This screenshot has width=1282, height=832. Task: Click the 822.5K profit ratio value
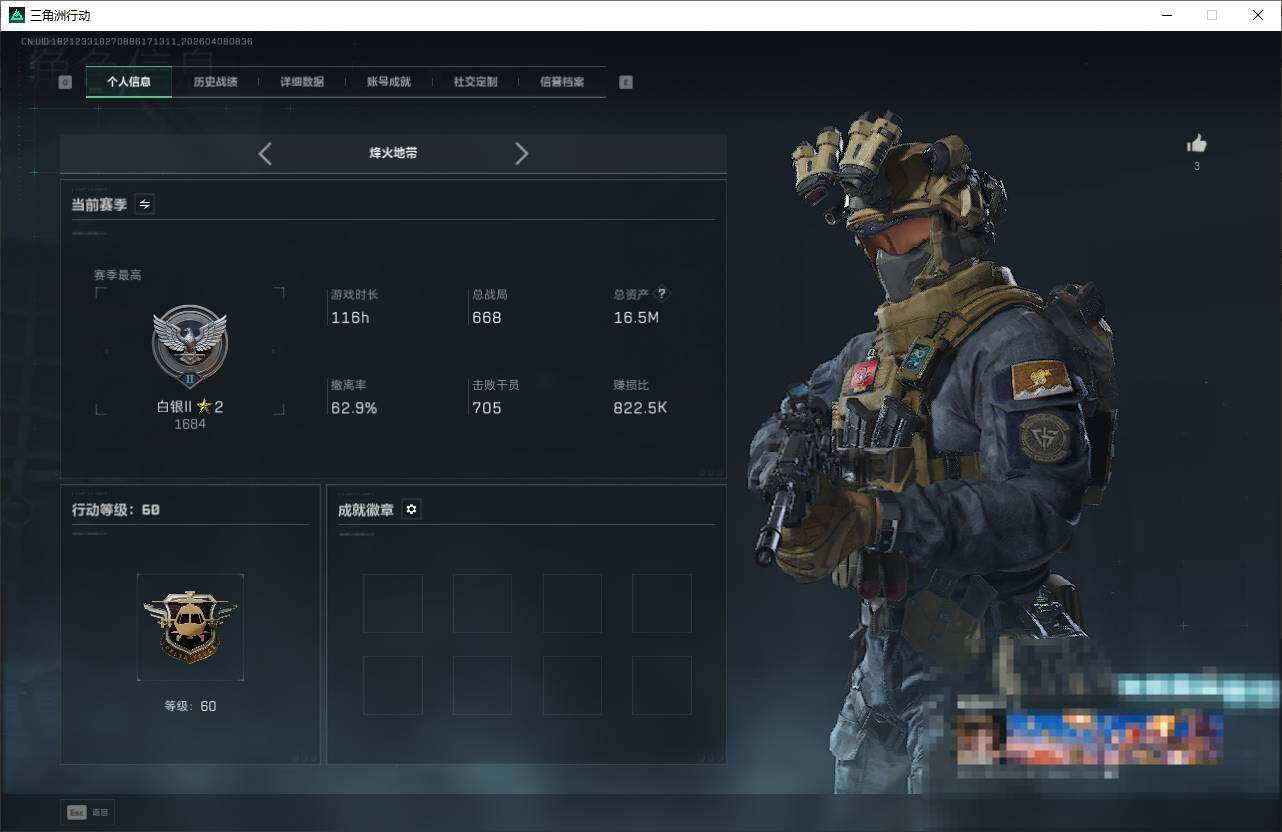click(640, 408)
